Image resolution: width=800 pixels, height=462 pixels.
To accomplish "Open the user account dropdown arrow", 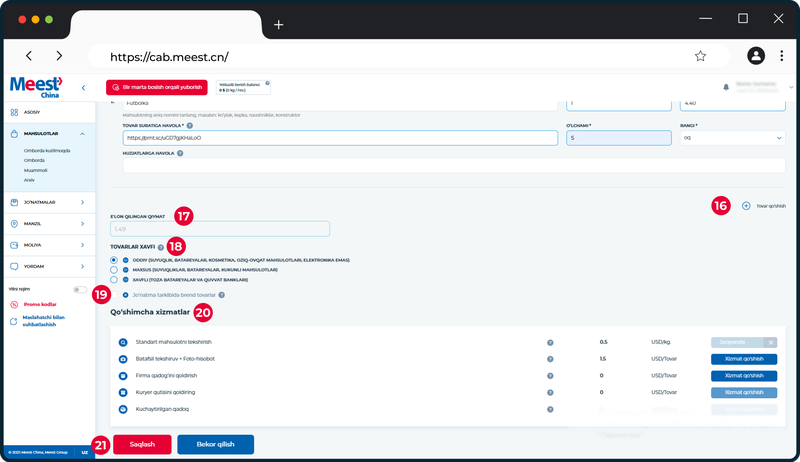I will point(791,87).
